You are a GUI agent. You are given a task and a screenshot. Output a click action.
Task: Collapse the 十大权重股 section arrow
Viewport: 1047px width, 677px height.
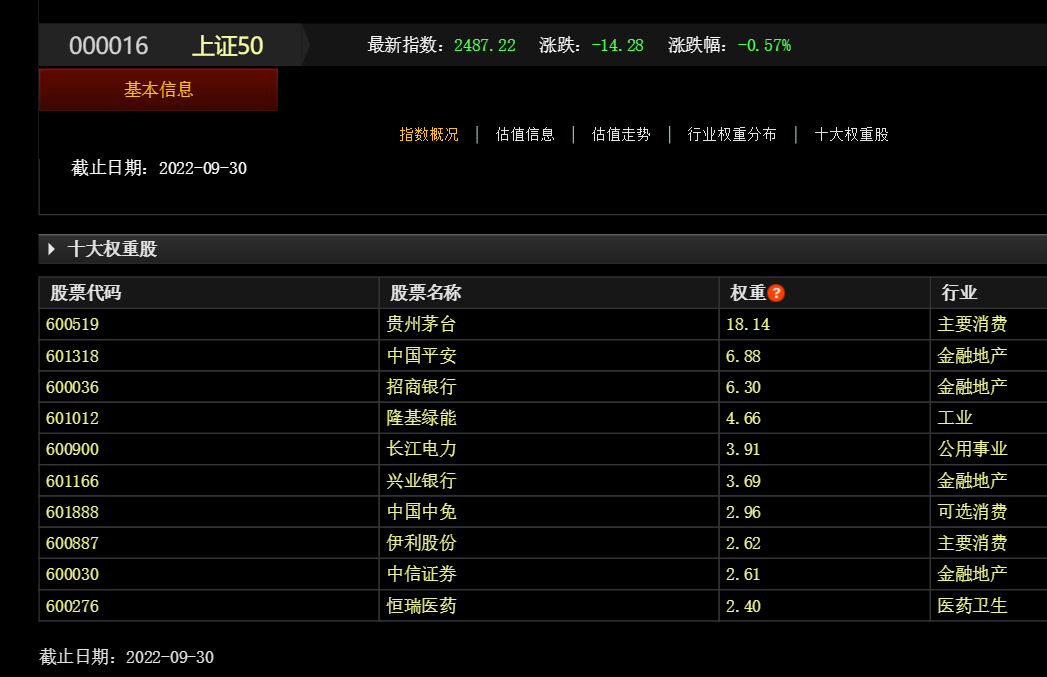coord(51,249)
